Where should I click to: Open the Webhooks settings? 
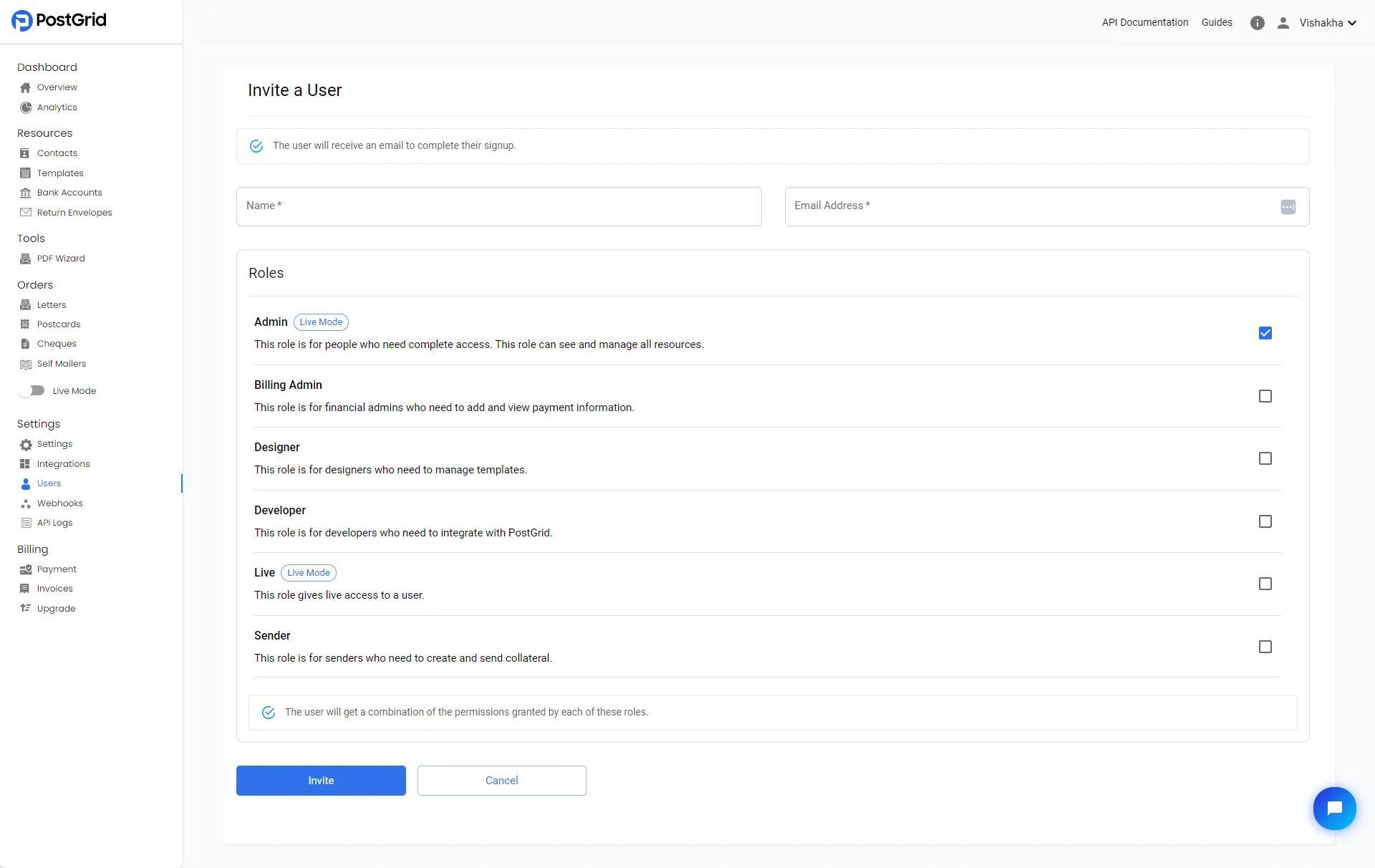point(60,503)
